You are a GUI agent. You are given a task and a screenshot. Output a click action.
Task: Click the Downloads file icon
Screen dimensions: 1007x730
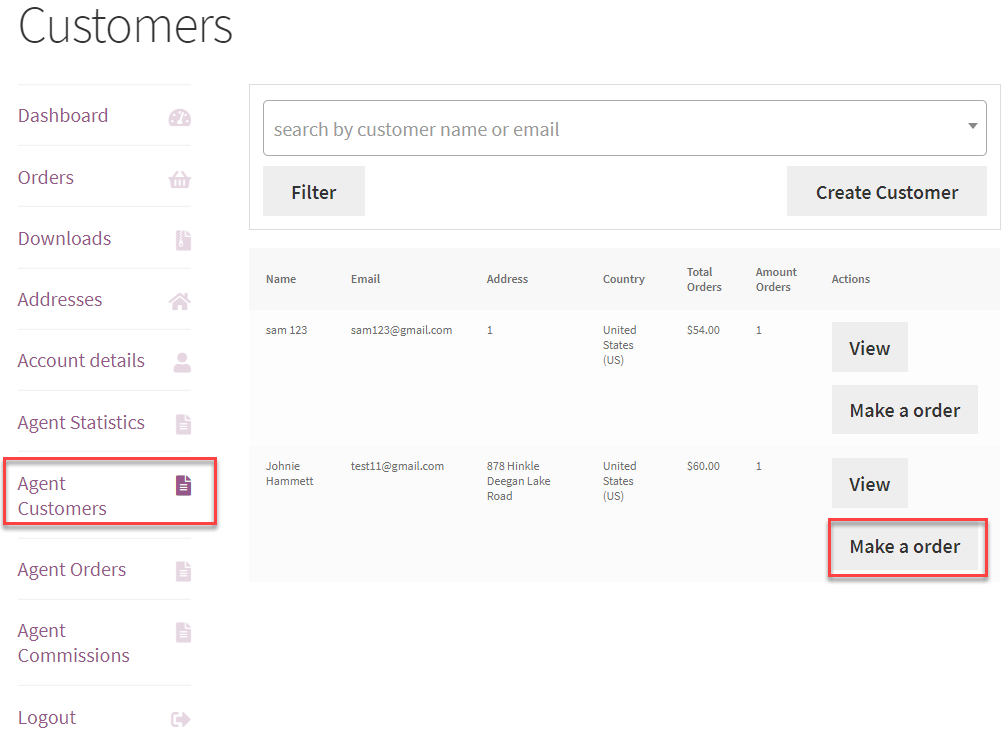click(183, 241)
